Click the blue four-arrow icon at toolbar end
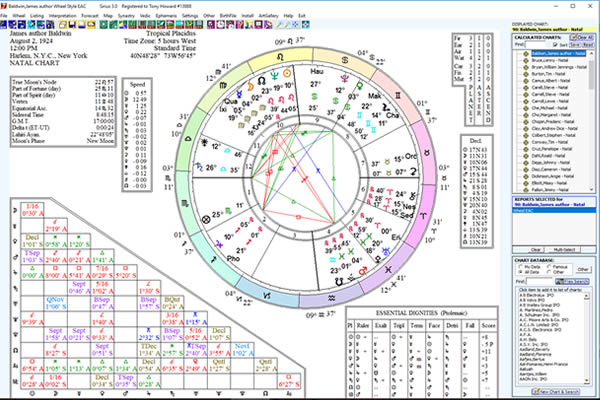This screenshot has width=600, height=400. 305,25
